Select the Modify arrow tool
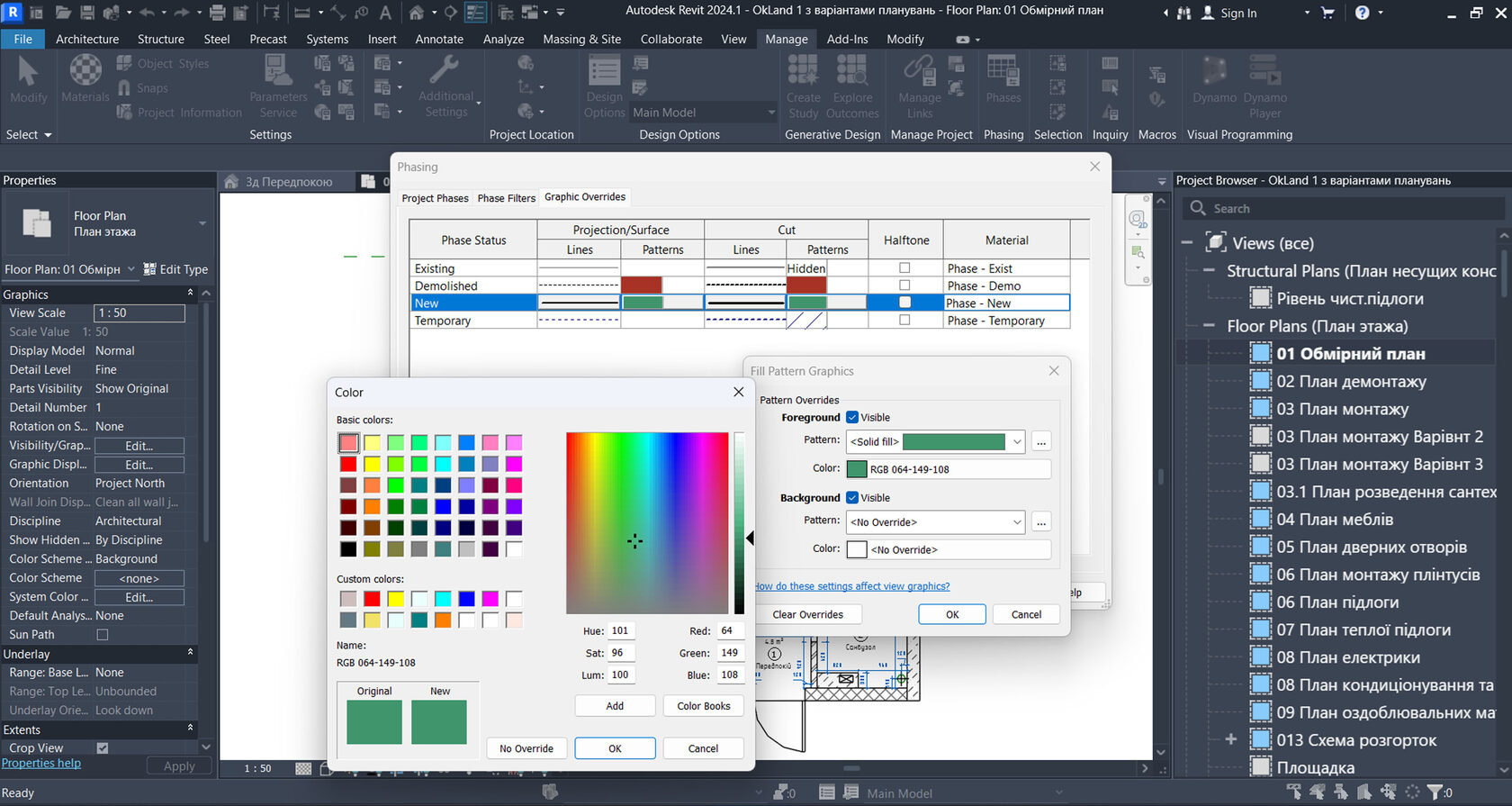Viewport: 1512px width, 806px height. 28,79
